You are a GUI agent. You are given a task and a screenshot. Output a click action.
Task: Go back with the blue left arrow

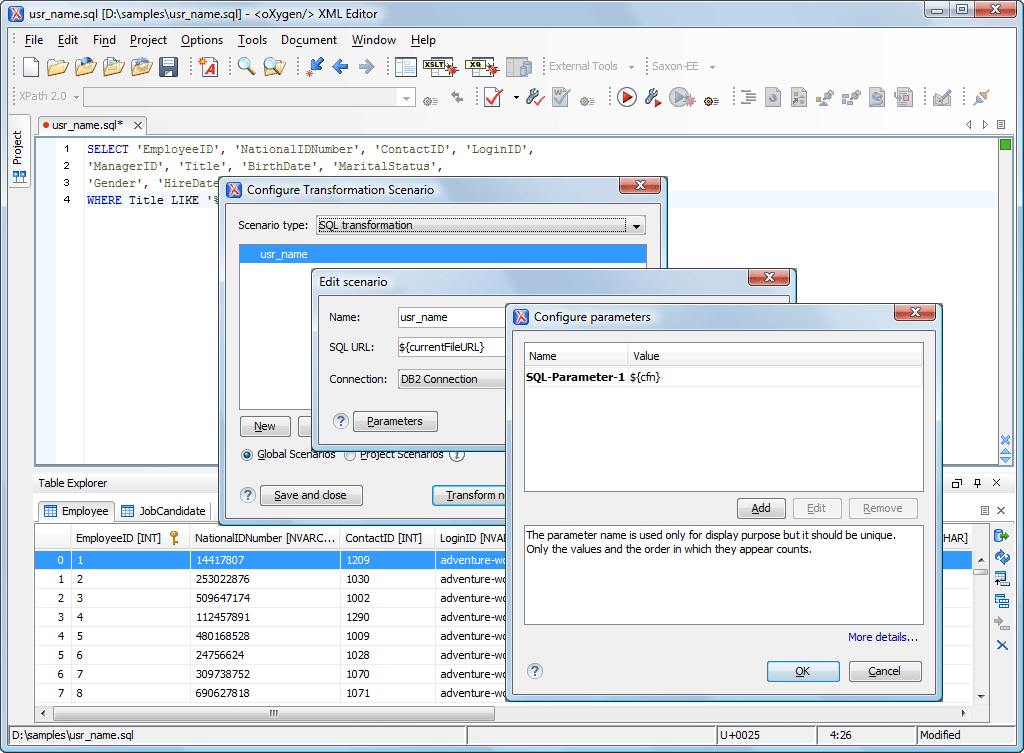pos(340,67)
